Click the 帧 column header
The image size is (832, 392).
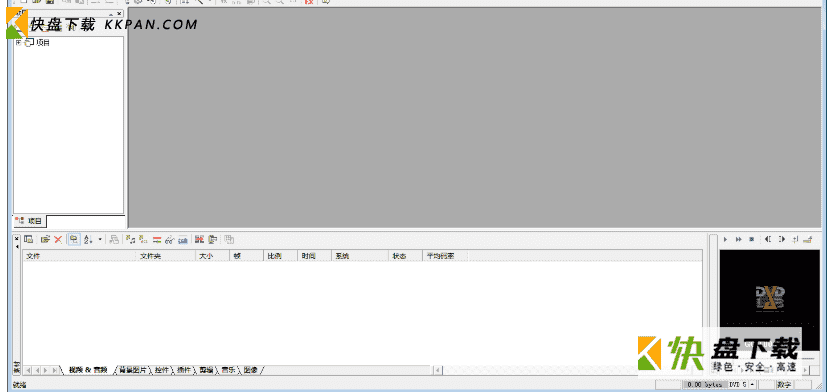coord(246,256)
